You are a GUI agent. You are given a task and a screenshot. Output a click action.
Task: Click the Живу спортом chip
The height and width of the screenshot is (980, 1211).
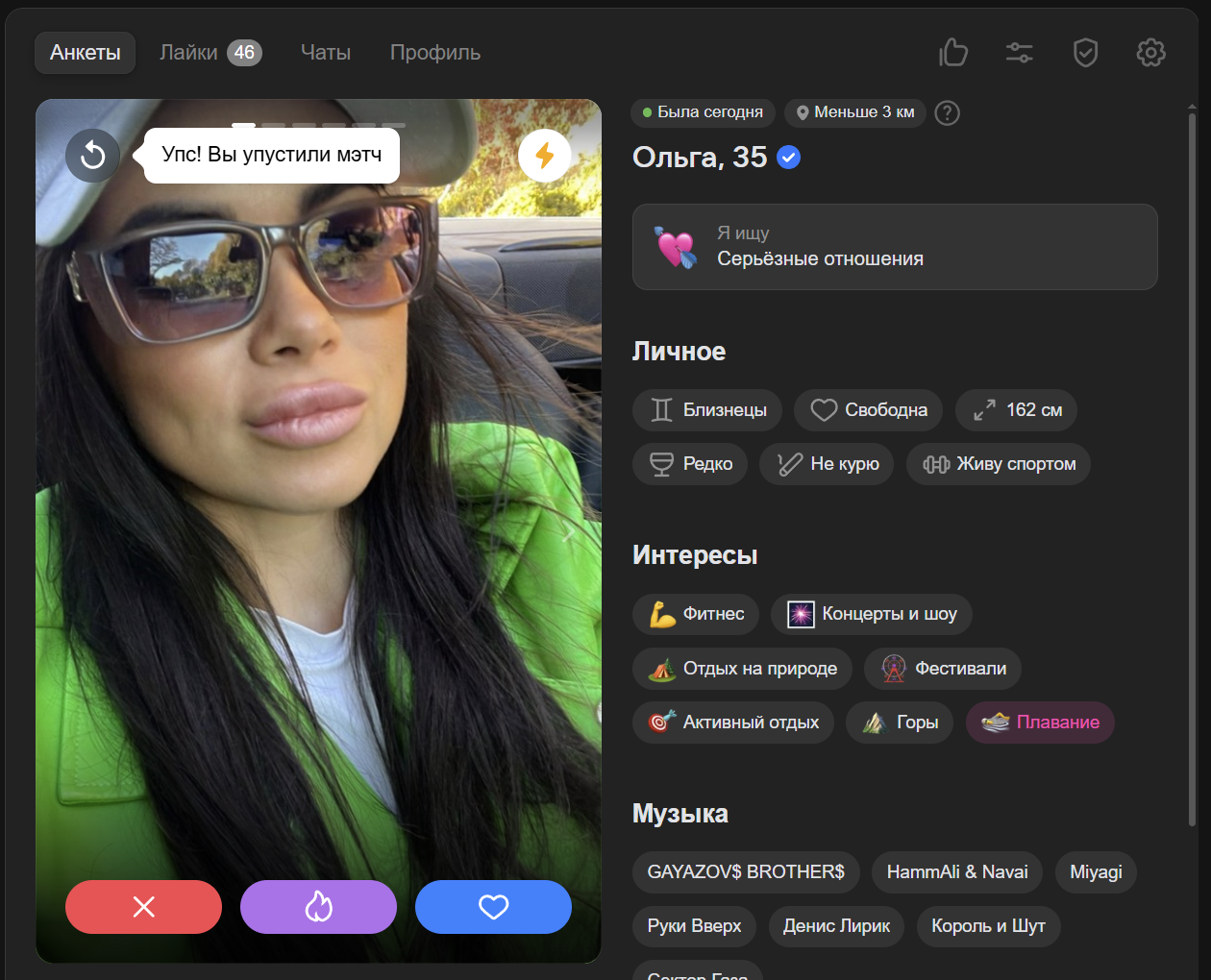coord(999,464)
